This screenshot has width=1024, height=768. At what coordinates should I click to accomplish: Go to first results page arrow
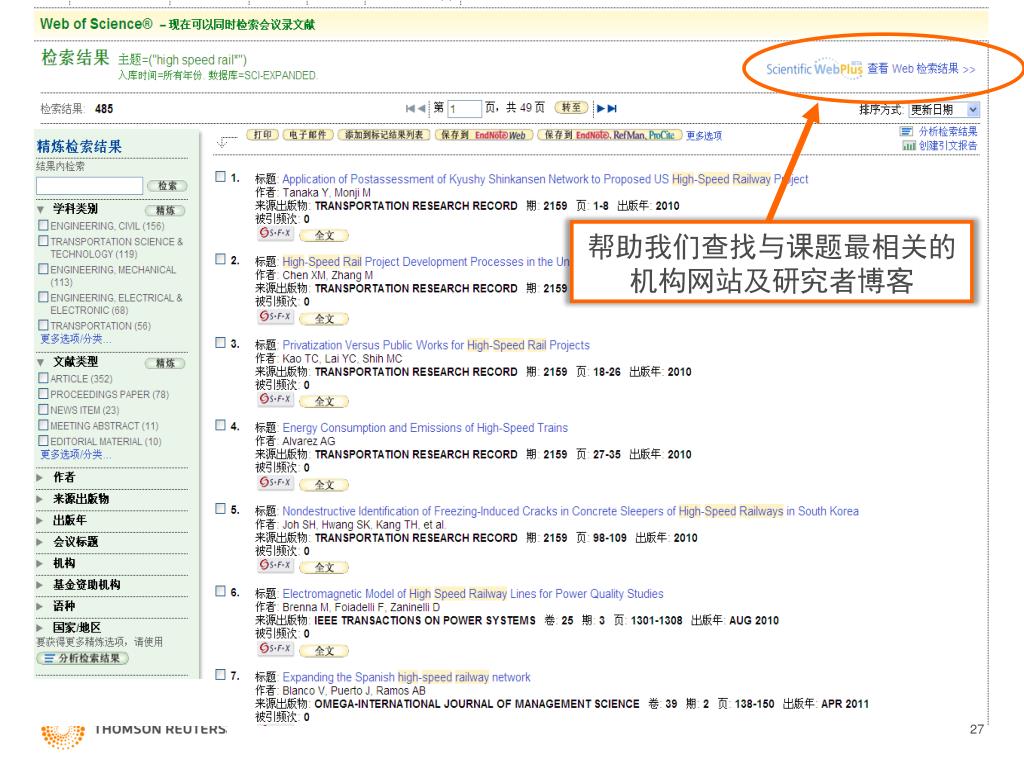pos(410,108)
